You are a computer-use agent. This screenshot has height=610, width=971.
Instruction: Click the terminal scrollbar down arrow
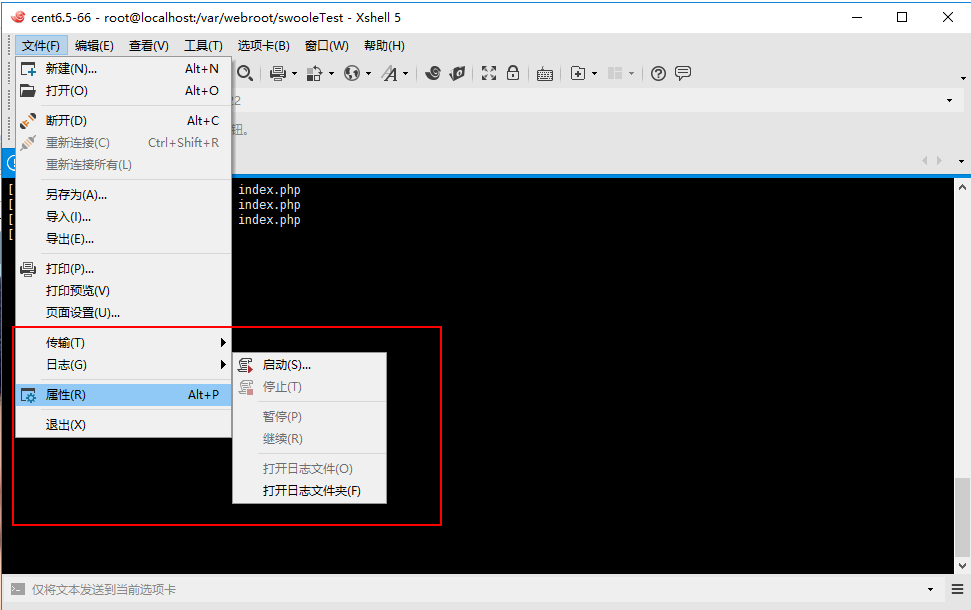pyautogui.click(x=962, y=565)
